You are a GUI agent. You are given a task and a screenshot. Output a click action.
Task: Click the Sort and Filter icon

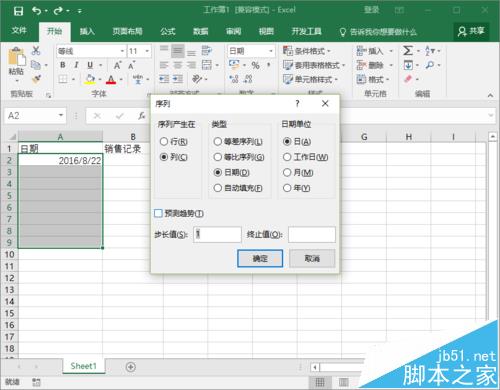(x=430, y=51)
